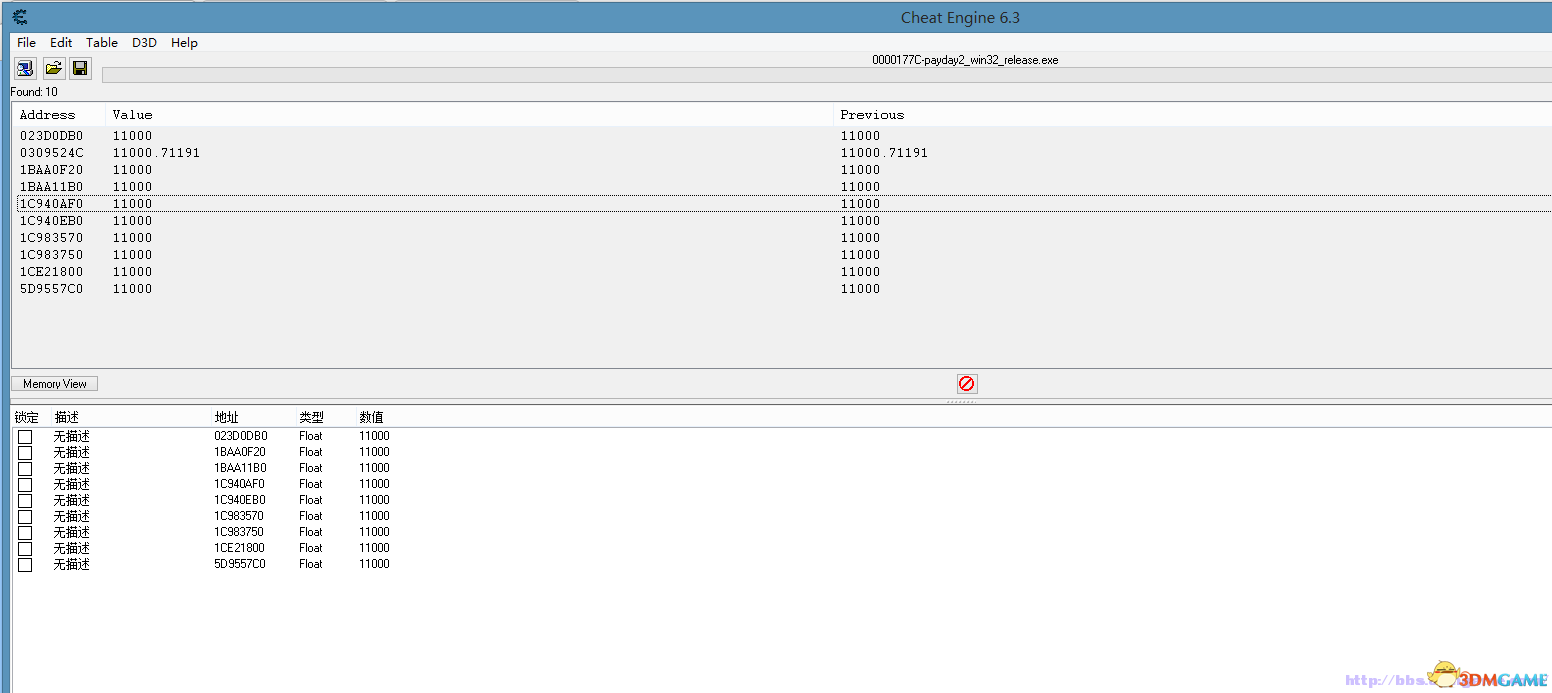The width and height of the screenshot is (1552, 693).
Task: Click the Float type of table address 1CE21800
Action: coord(311,548)
